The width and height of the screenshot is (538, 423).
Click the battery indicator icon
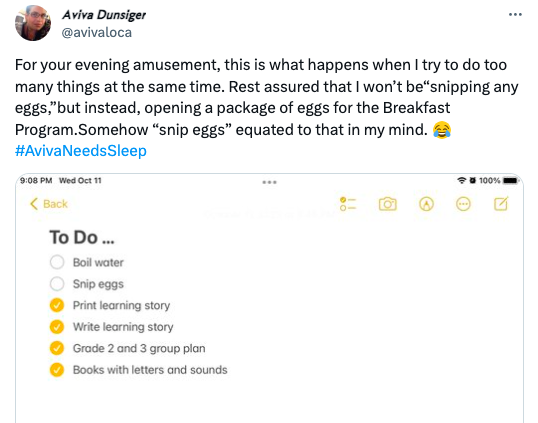tap(511, 180)
